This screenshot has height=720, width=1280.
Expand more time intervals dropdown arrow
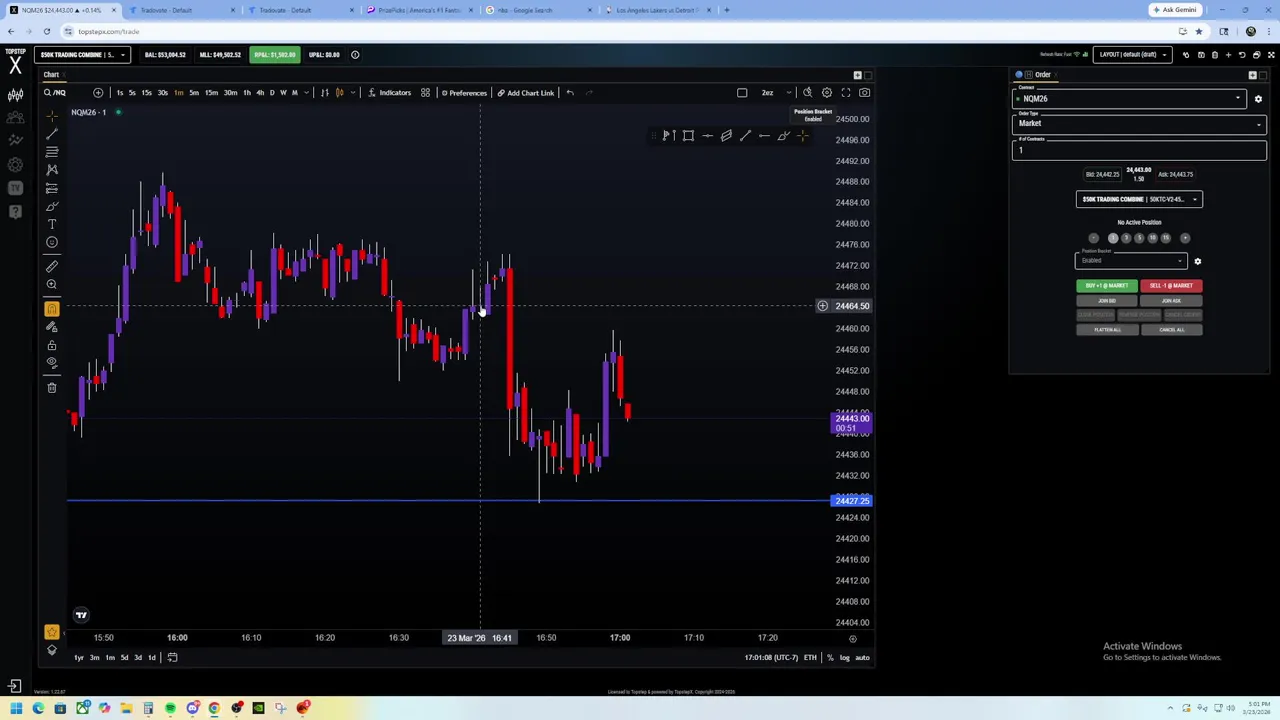pos(305,93)
